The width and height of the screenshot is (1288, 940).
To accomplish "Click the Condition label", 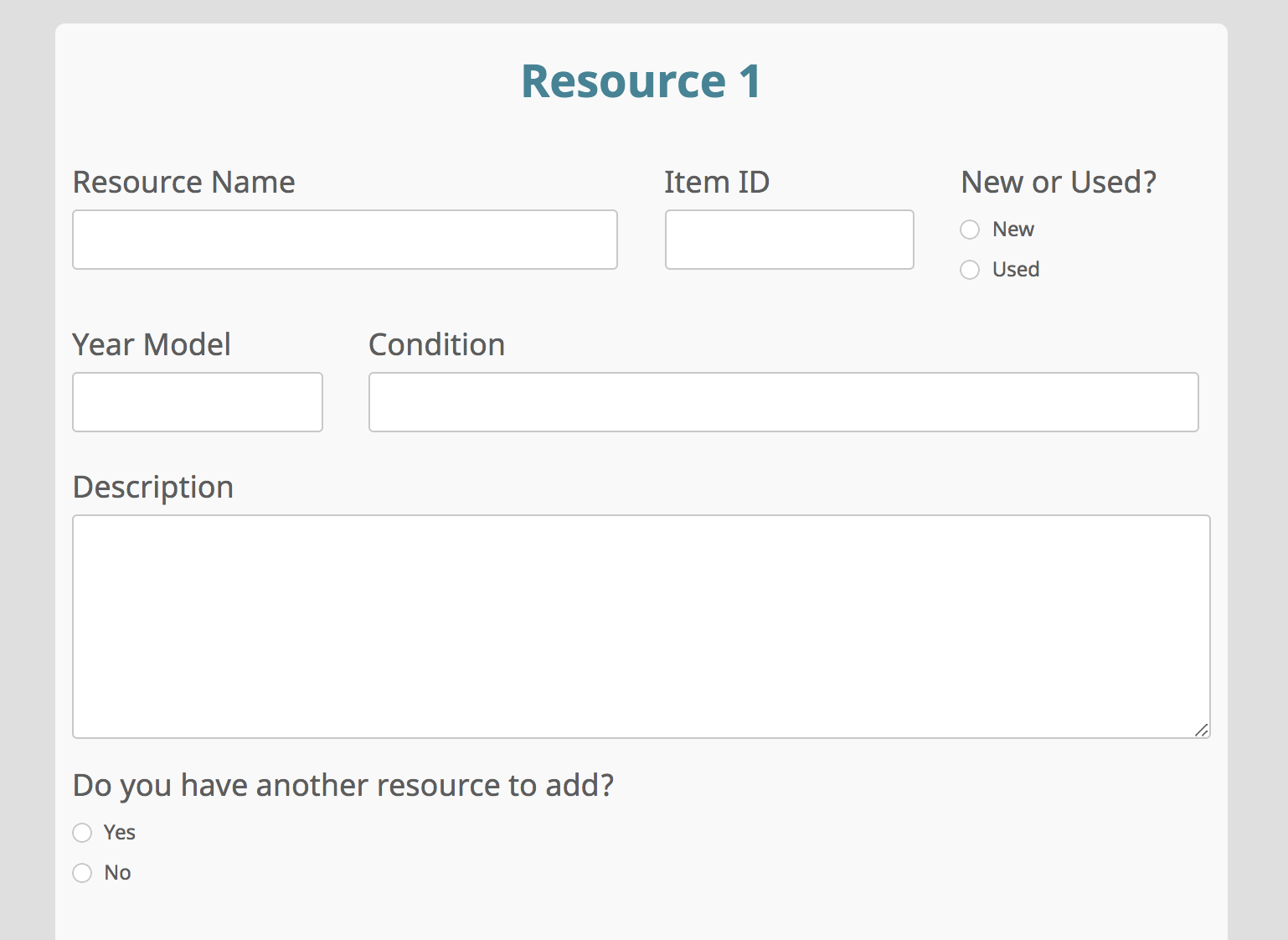I will tap(436, 344).
